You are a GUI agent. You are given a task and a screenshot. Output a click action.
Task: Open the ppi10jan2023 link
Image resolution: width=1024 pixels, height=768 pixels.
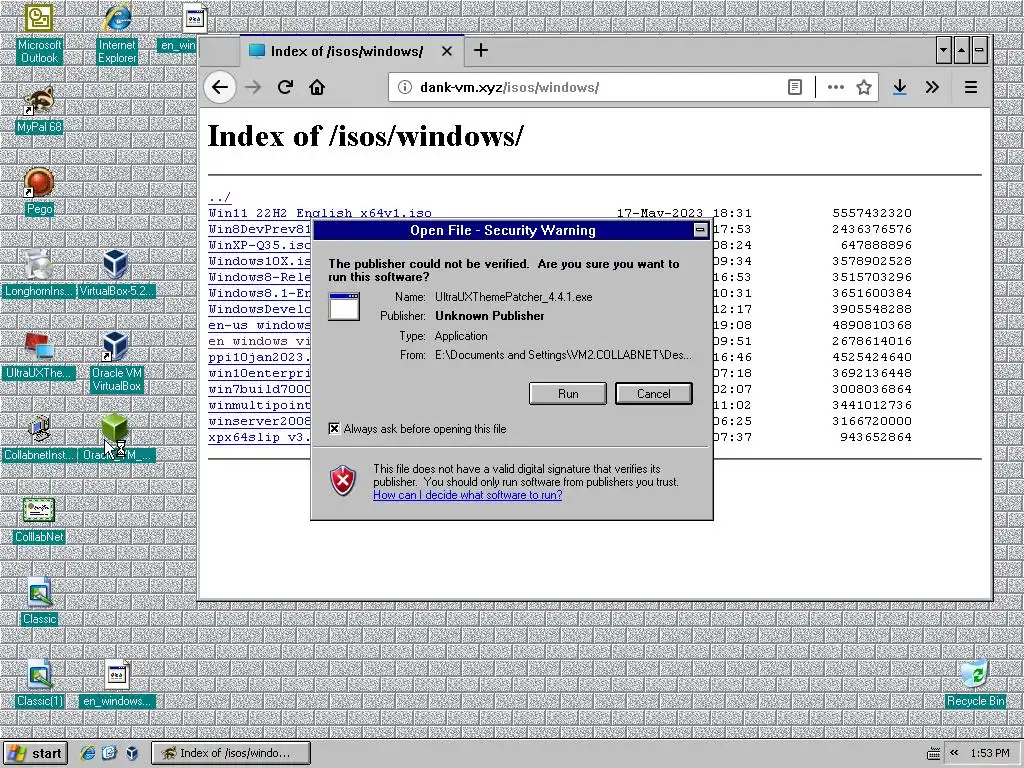click(x=260, y=357)
